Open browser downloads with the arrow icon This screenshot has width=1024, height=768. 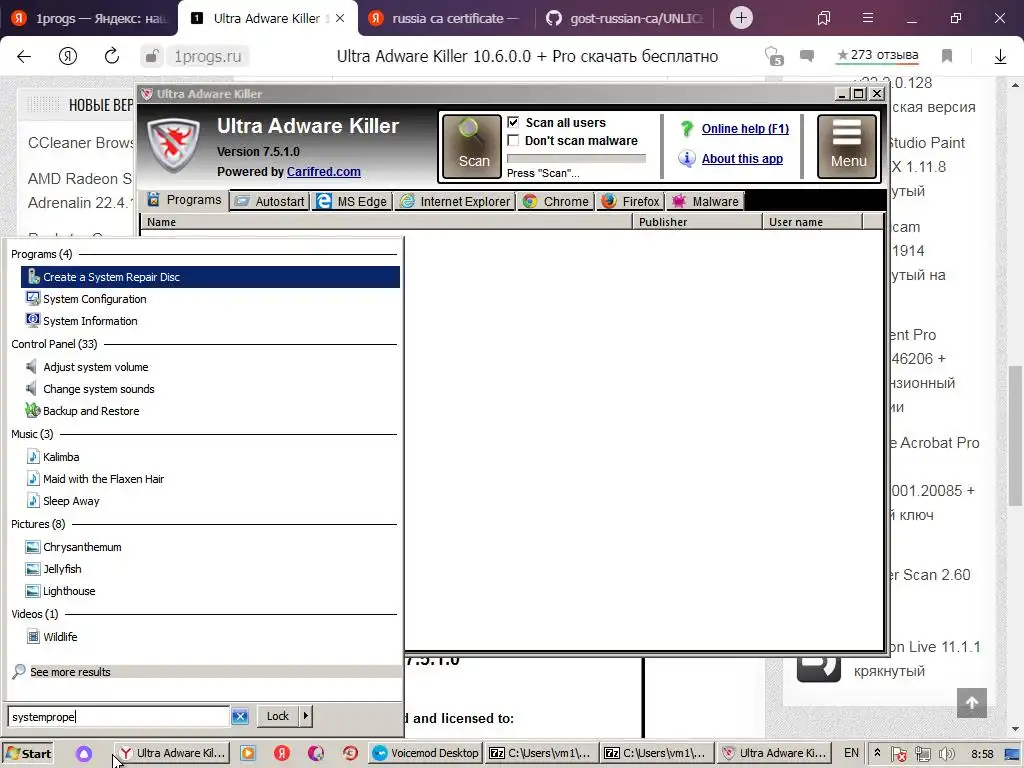pyautogui.click(x=1000, y=57)
